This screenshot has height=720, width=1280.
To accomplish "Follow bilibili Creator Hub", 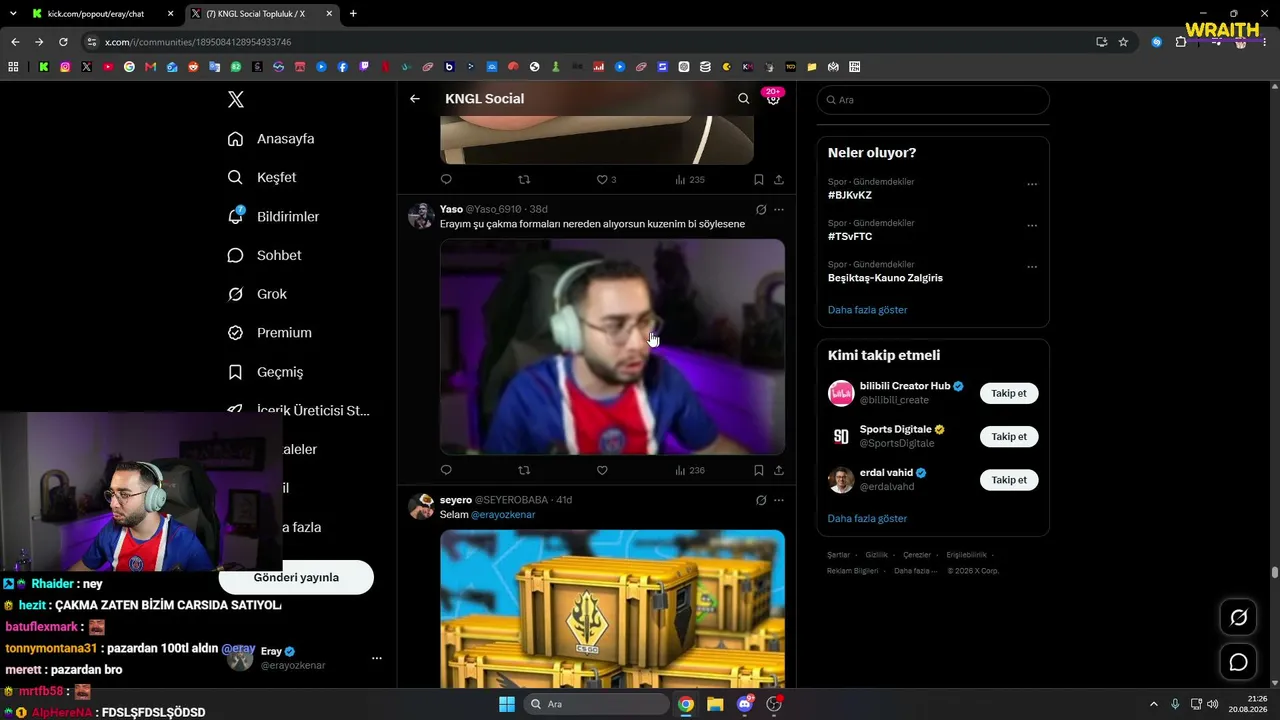I will tap(1009, 393).
